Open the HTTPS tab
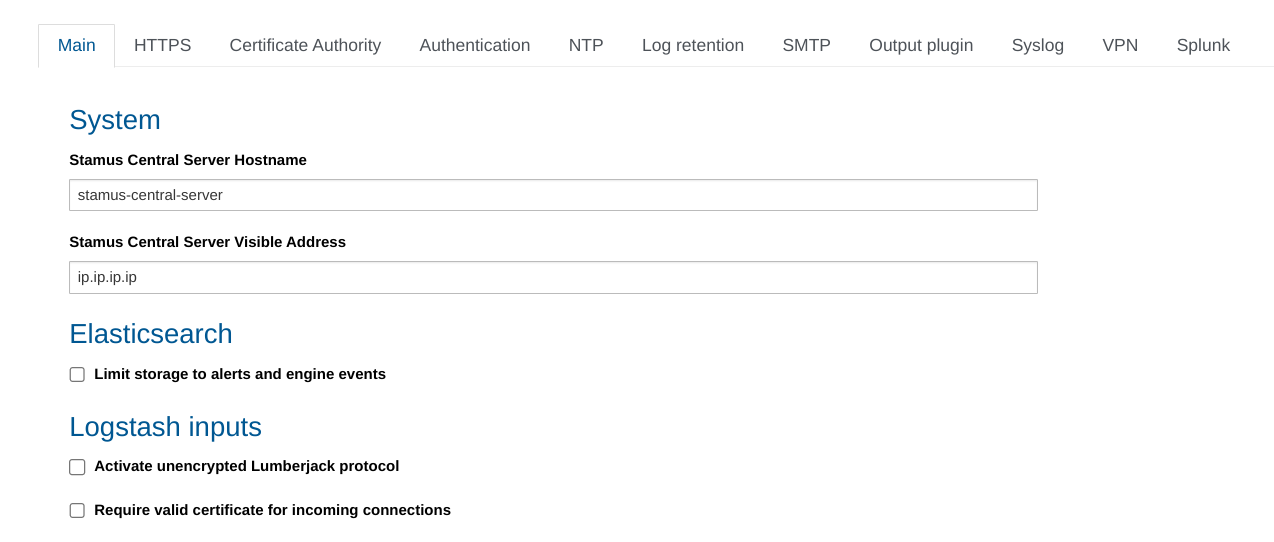This screenshot has width=1274, height=542. [162, 45]
